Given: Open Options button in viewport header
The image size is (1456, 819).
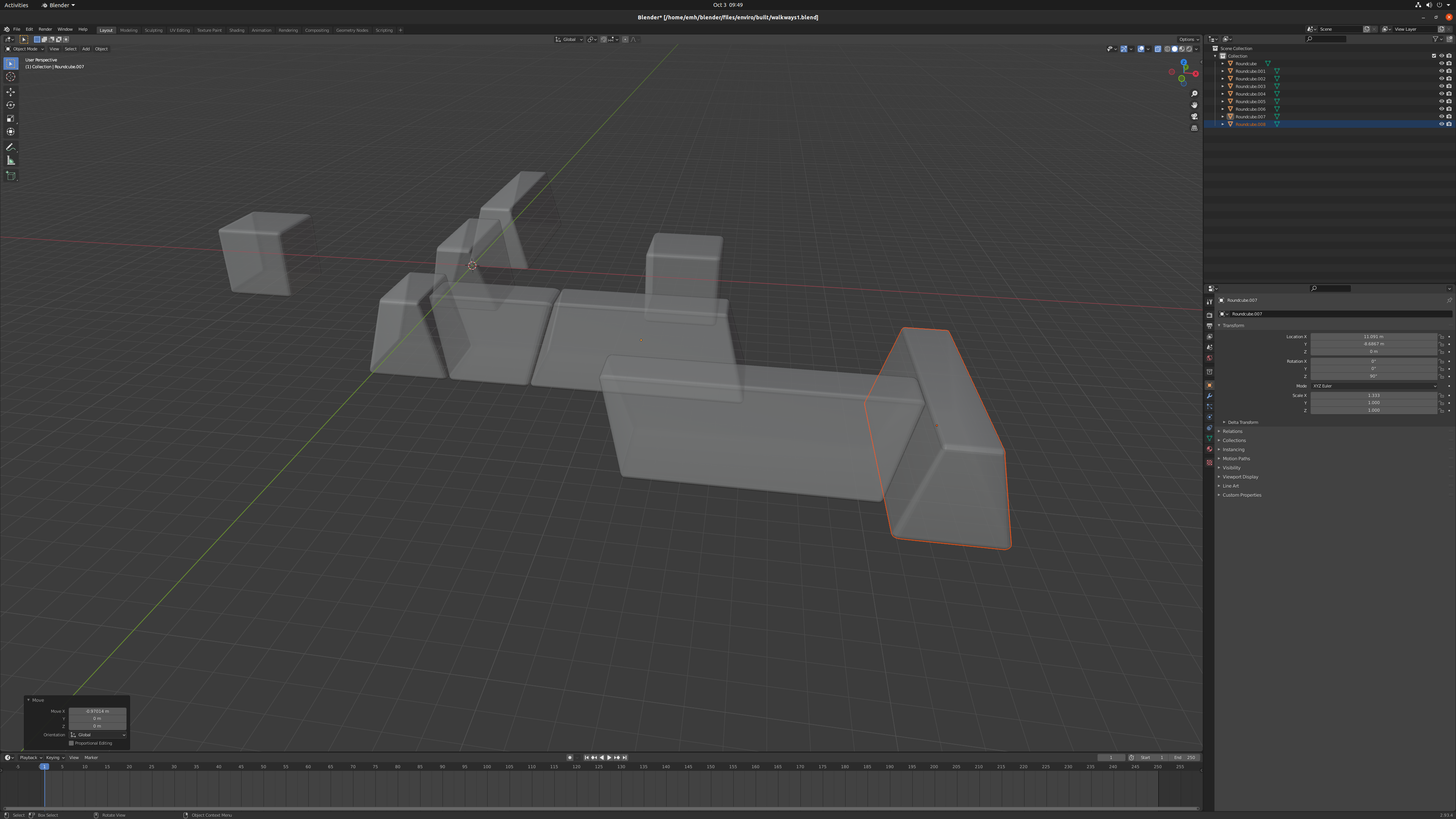Looking at the screenshot, I should pos(1189,39).
